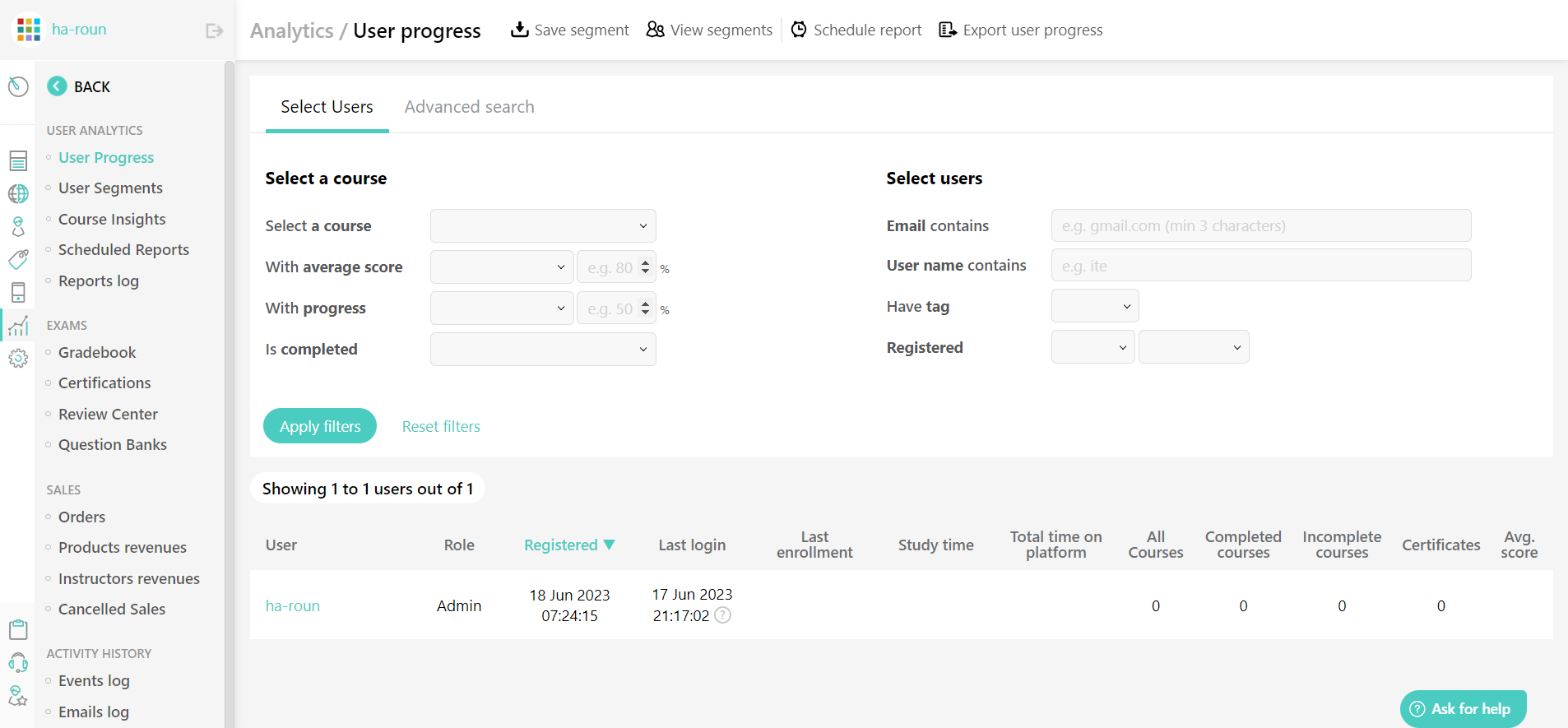Click the analytics chart icon in sidebar

(x=18, y=326)
